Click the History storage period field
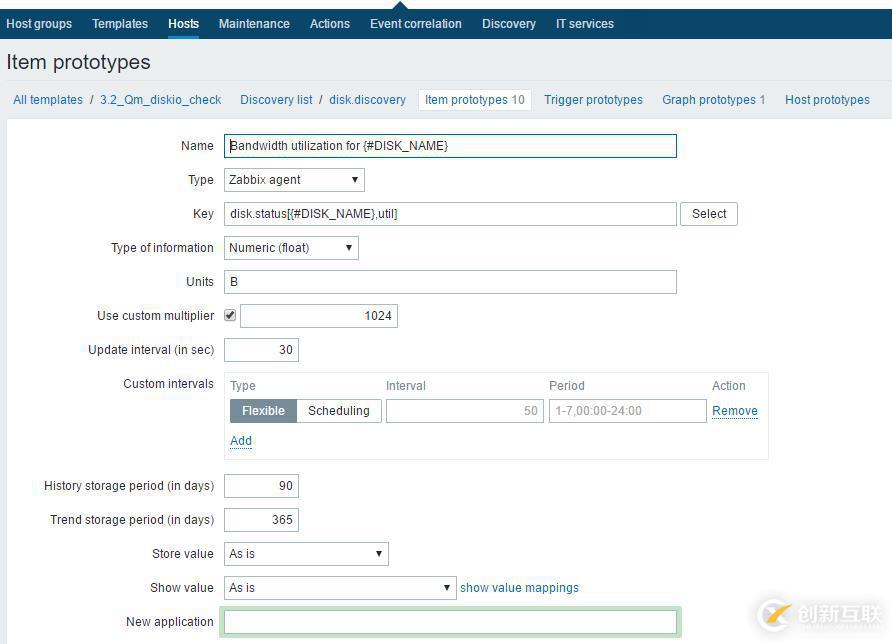The height and width of the screenshot is (644, 892). [261, 486]
